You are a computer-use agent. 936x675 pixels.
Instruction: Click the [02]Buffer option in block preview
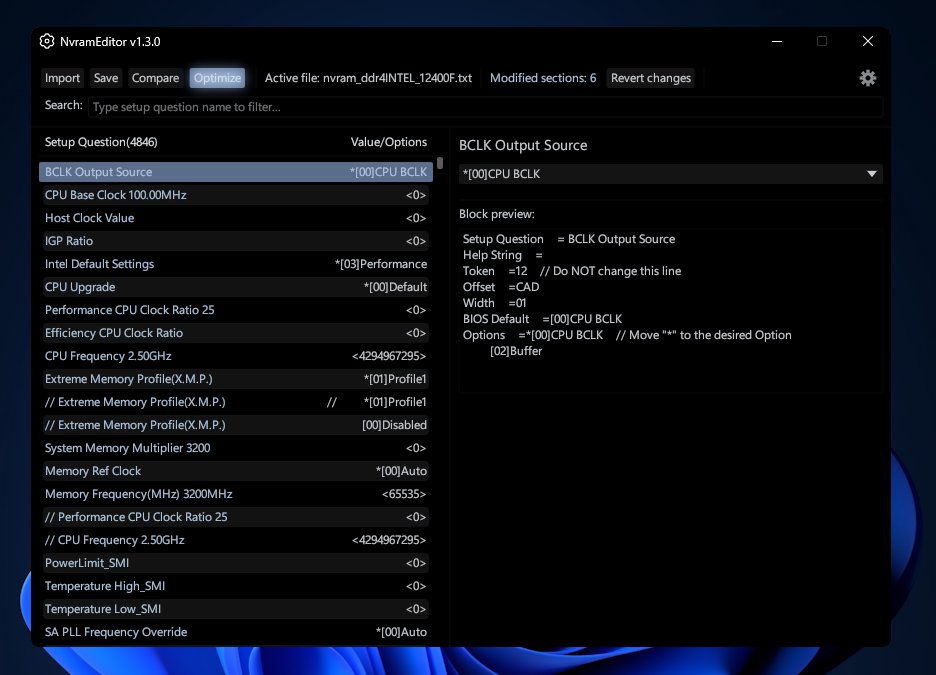[516, 351]
